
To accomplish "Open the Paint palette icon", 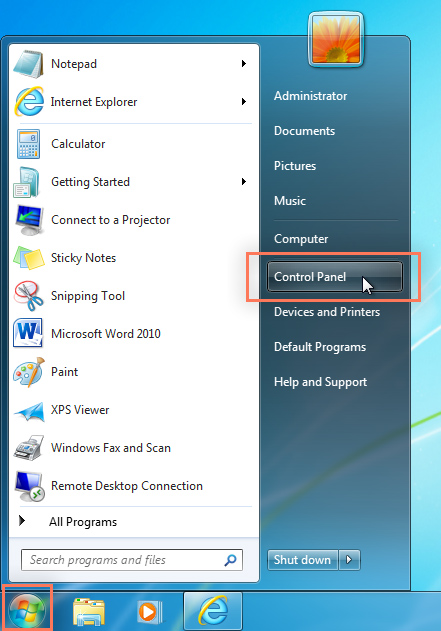I will pos(29,372).
